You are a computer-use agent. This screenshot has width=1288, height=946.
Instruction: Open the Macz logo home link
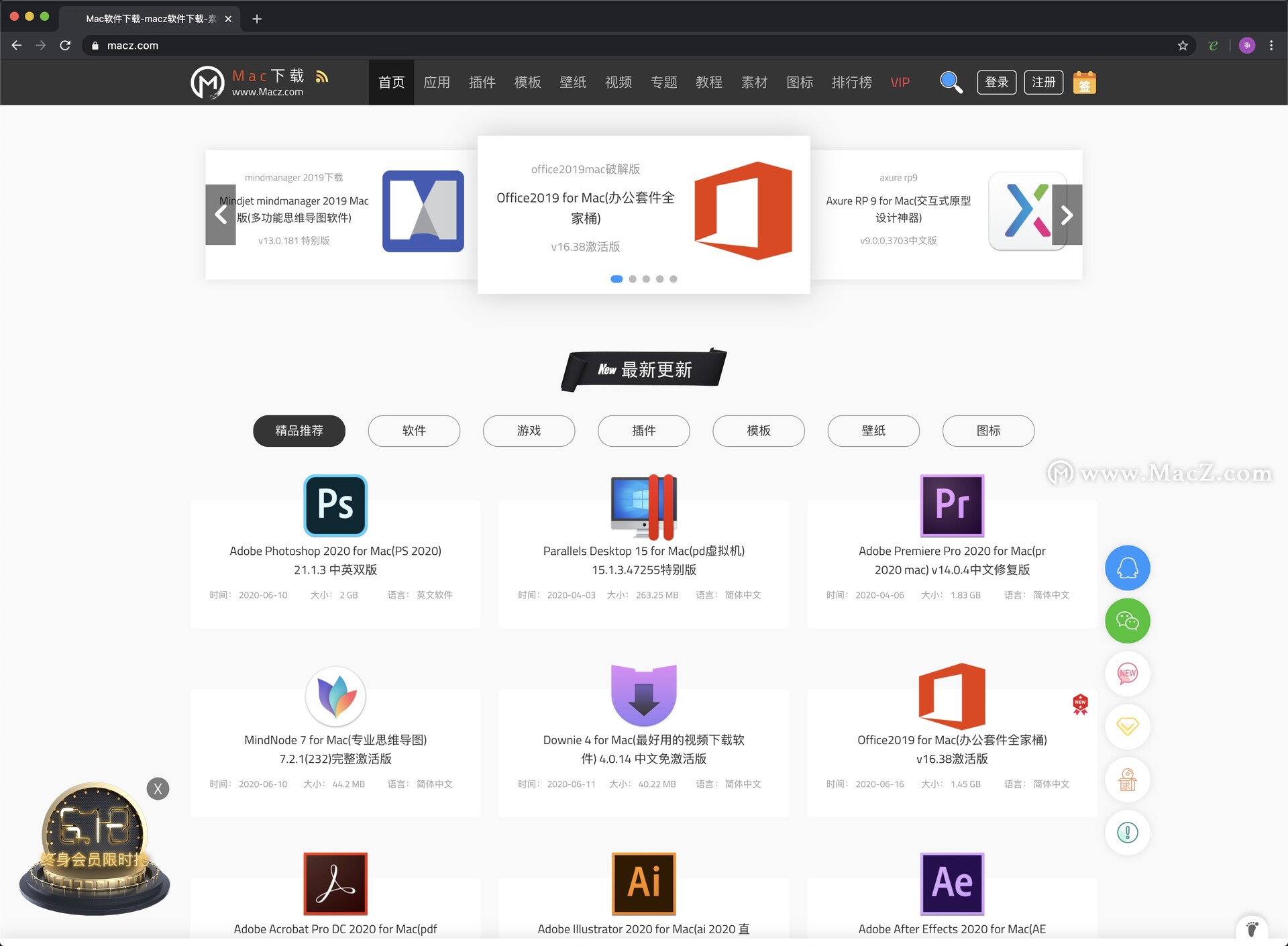coord(248,83)
